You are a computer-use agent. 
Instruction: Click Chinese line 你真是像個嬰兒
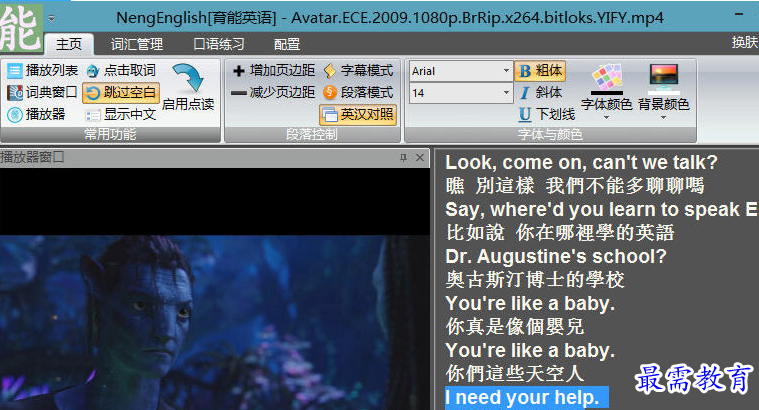(515, 327)
